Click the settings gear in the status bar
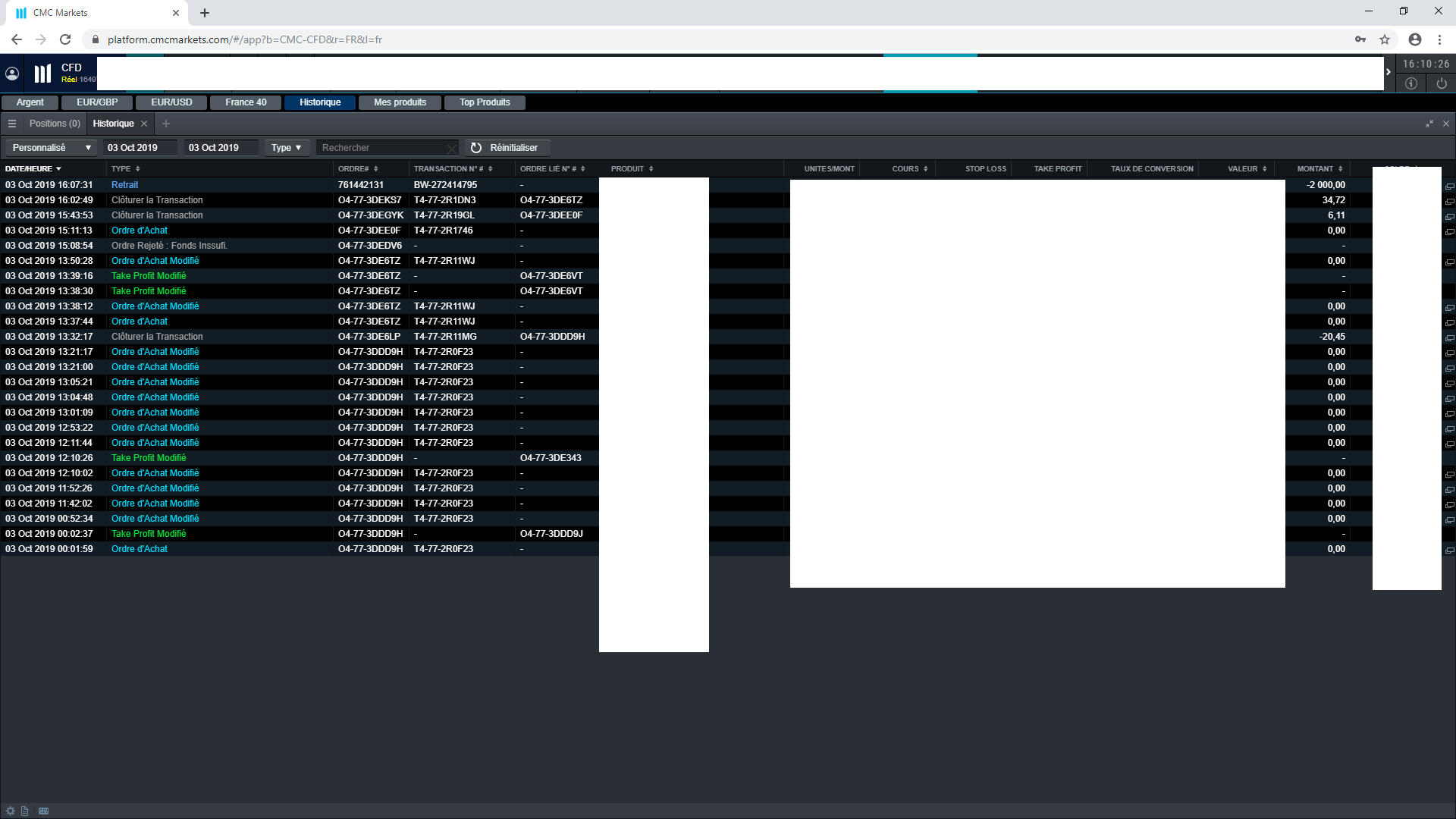1456x819 pixels. 11,811
